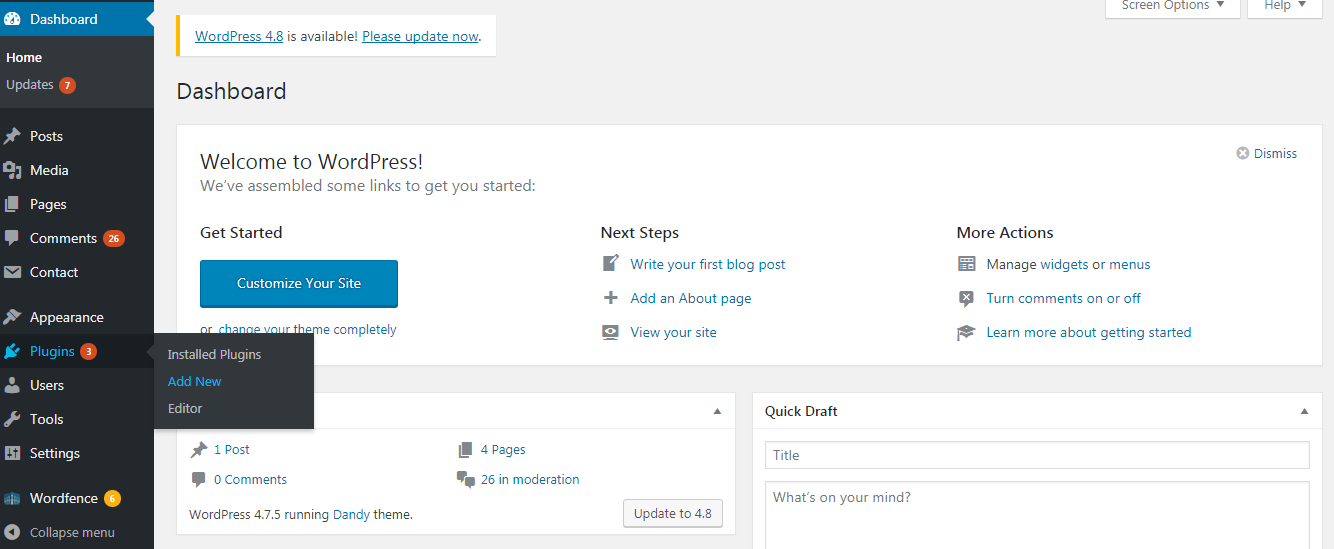Image resolution: width=1334 pixels, height=549 pixels.
Task: Choose Add New in Plugins submenu
Action: click(195, 381)
